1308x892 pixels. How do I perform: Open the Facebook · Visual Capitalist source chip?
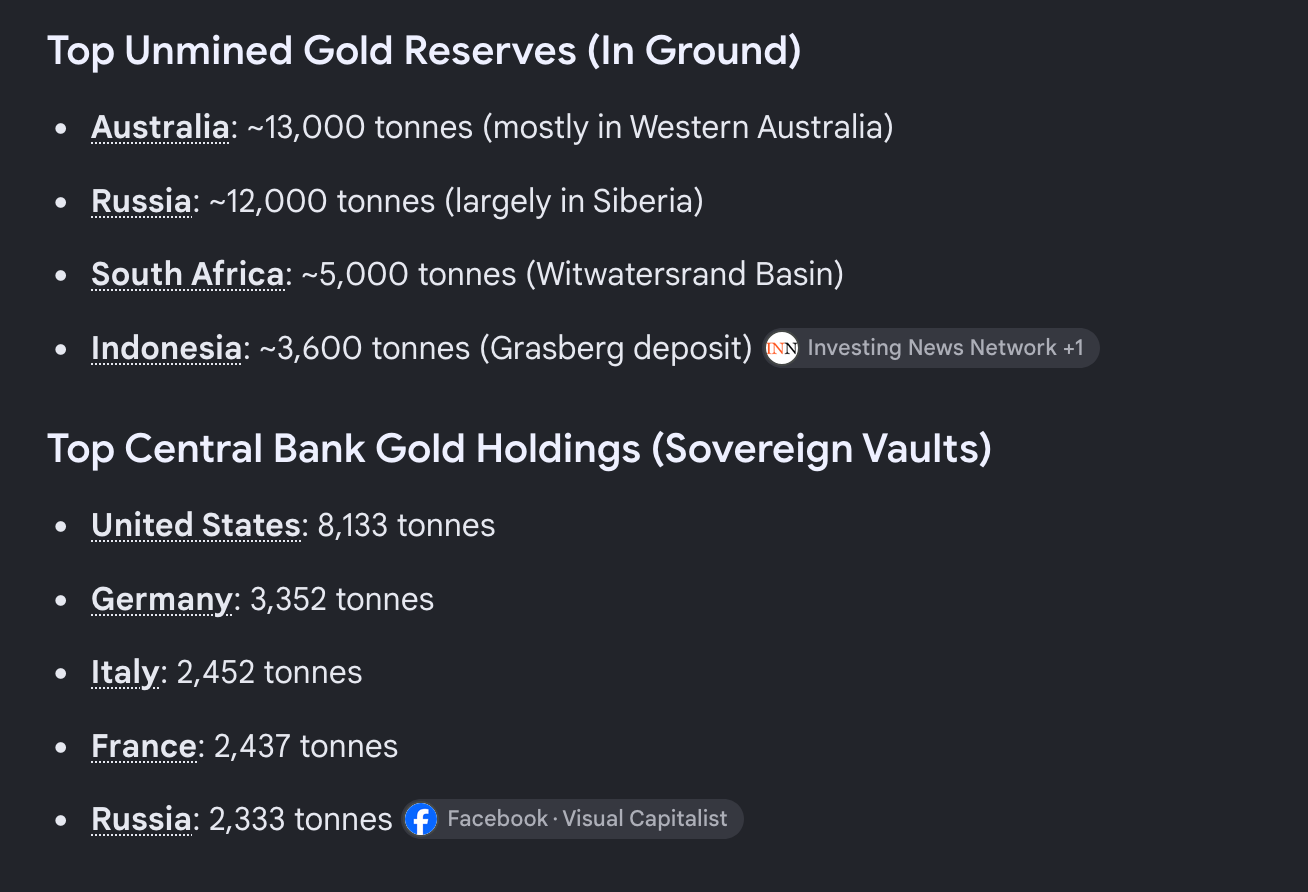tap(573, 819)
